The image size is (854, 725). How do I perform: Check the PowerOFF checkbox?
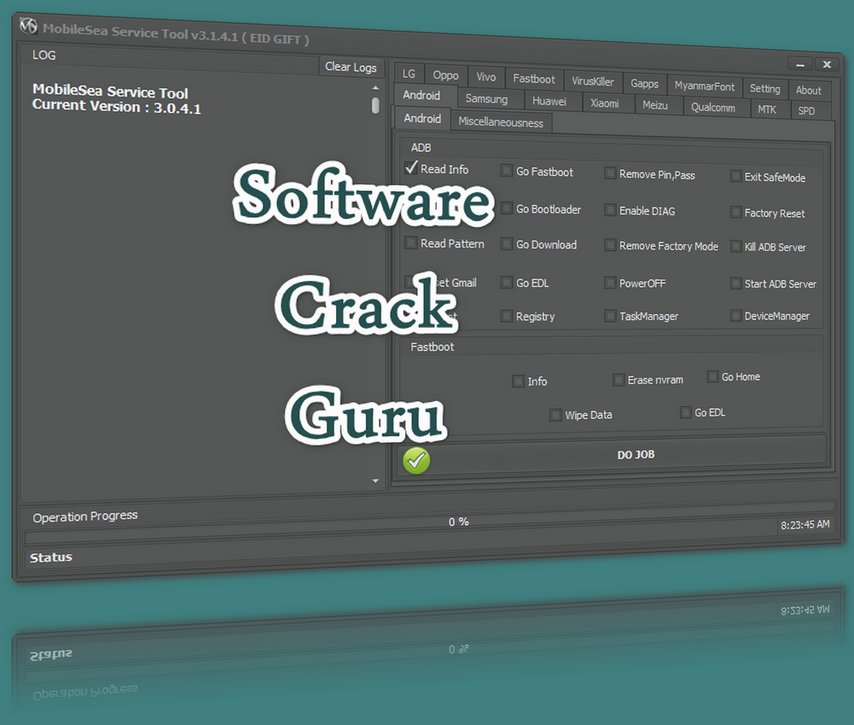click(x=610, y=283)
